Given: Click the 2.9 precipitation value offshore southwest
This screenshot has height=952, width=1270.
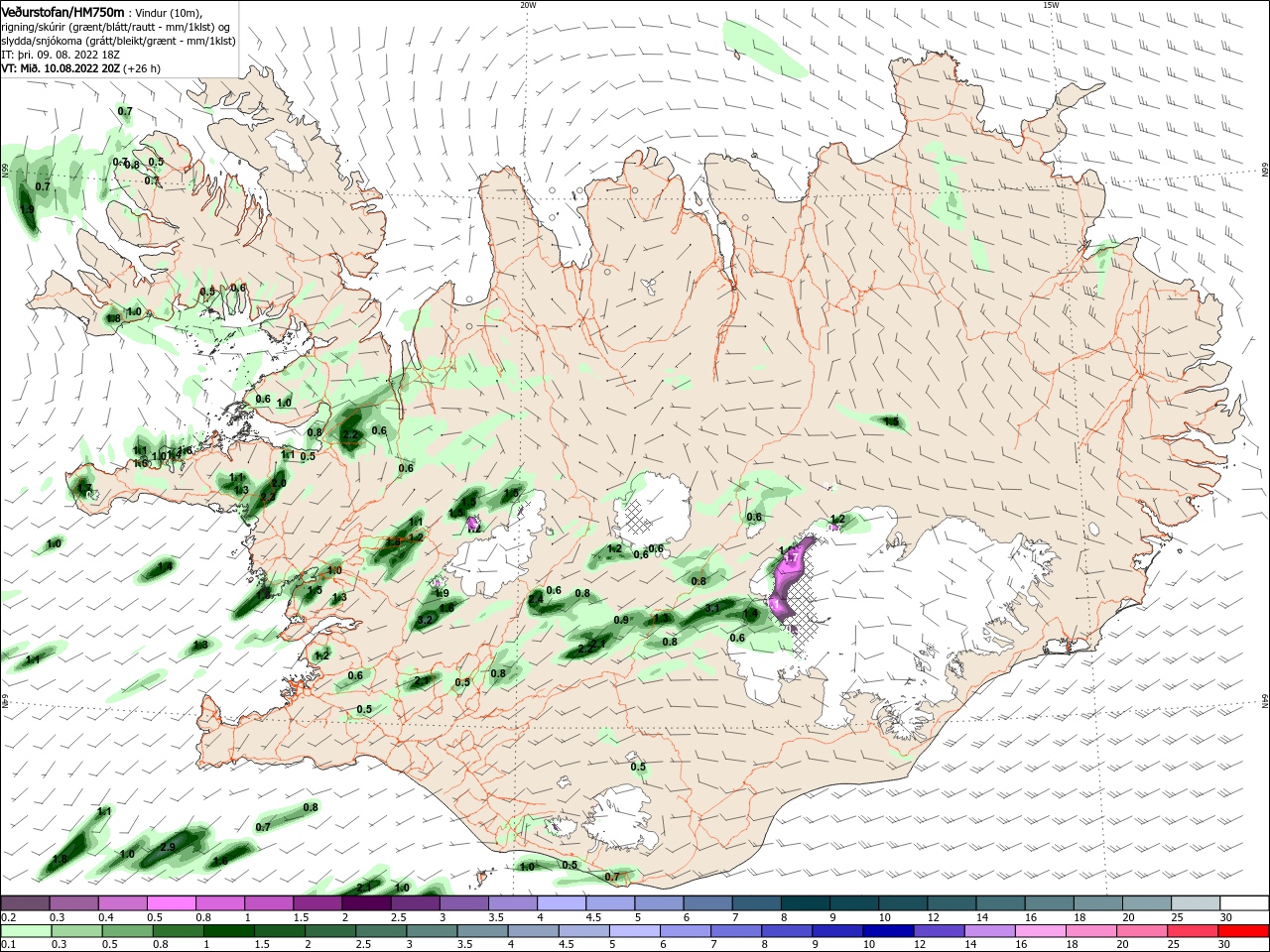Looking at the screenshot, I should click(x=167, y=847).
